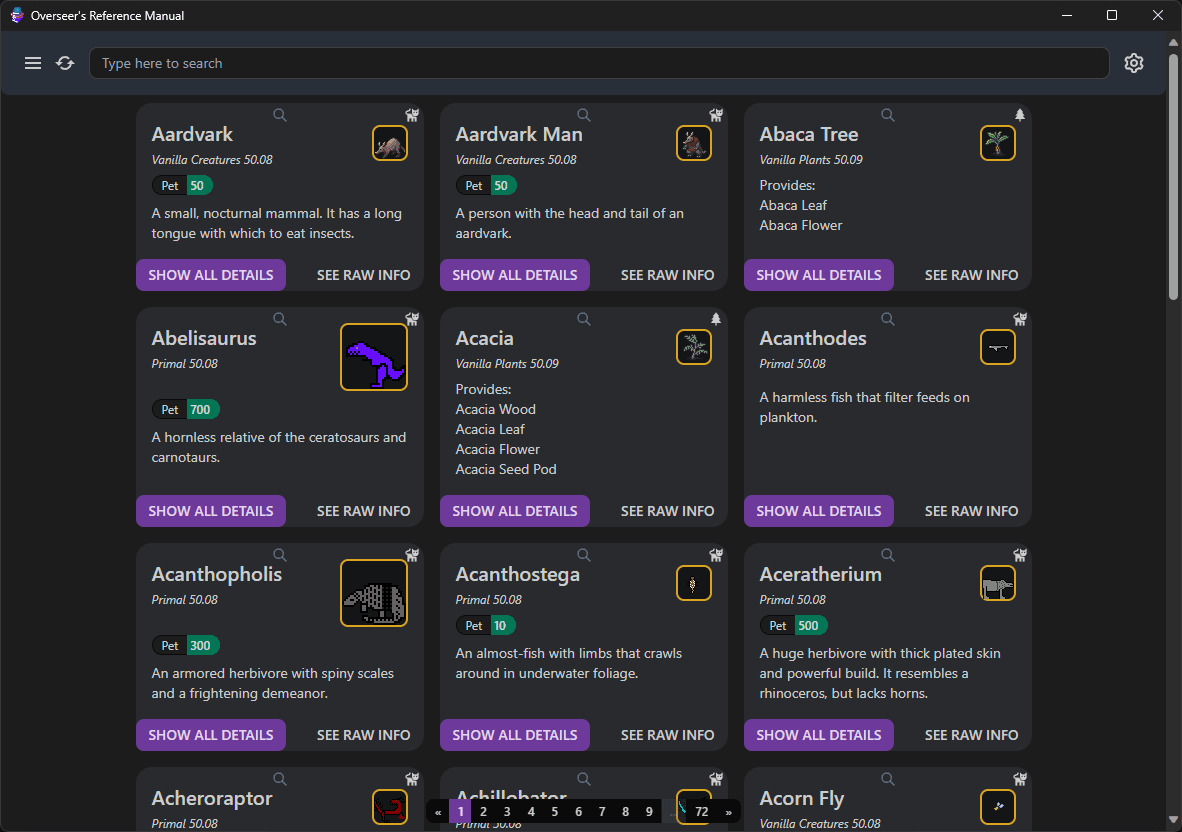
Task: Click the search field to type
Action: point(599,63)
